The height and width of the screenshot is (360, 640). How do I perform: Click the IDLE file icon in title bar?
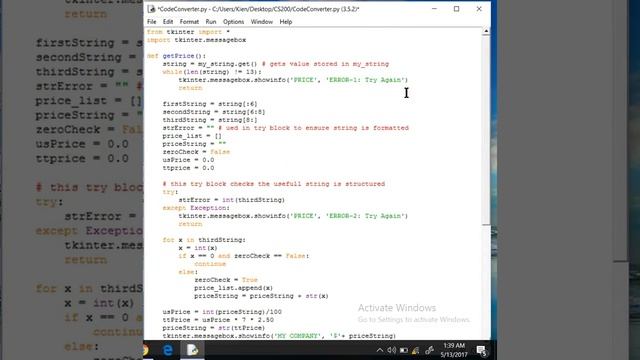151,9
